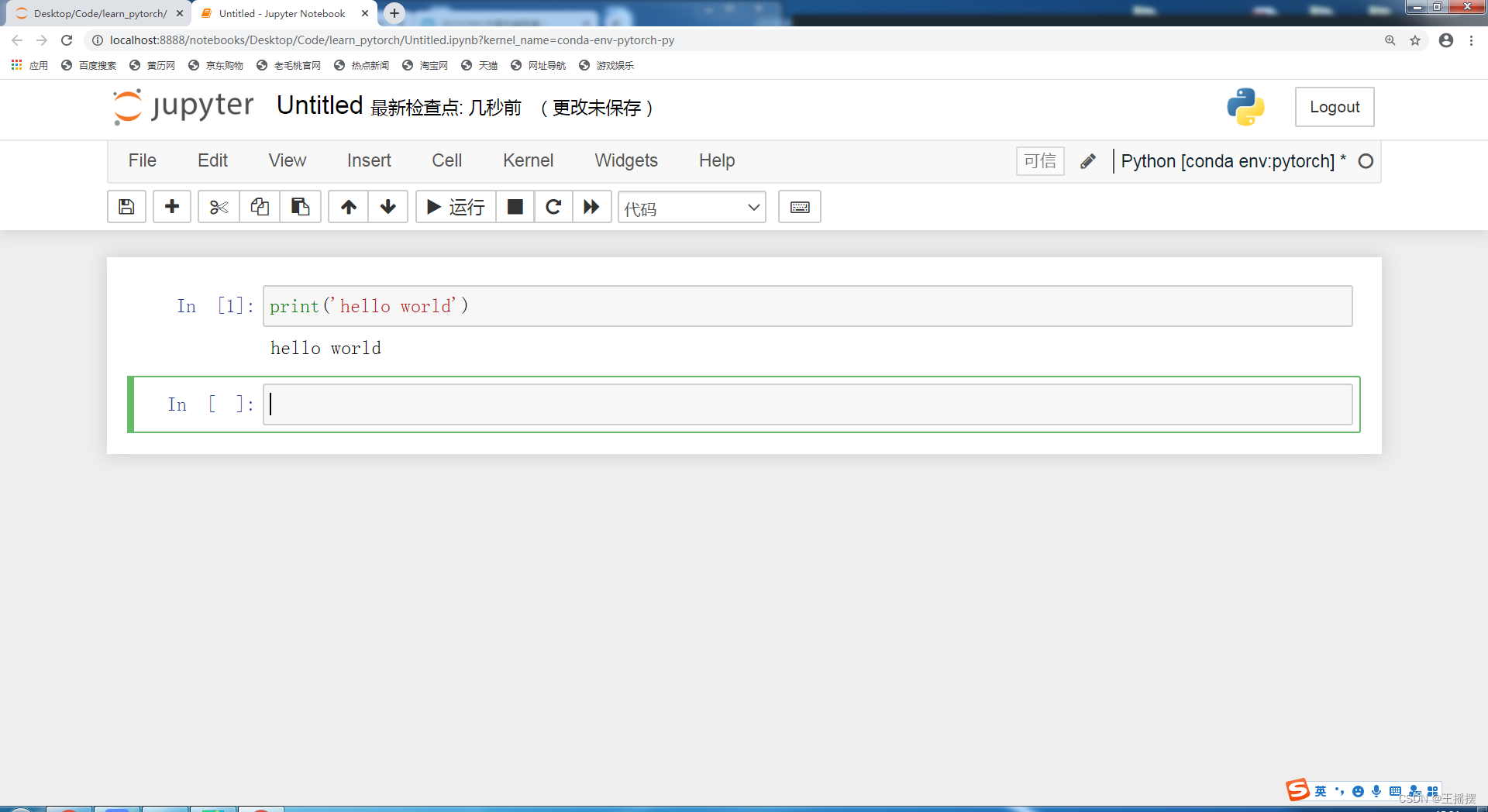Screen dimensions: 1488x812
Task: Open the cell type dropdown 代码
Action: click(692, 208)
